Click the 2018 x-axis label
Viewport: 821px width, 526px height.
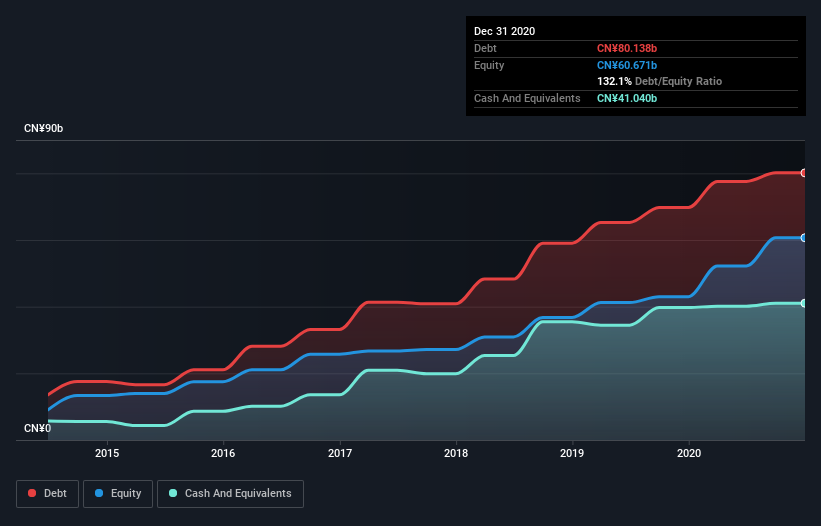456,453
